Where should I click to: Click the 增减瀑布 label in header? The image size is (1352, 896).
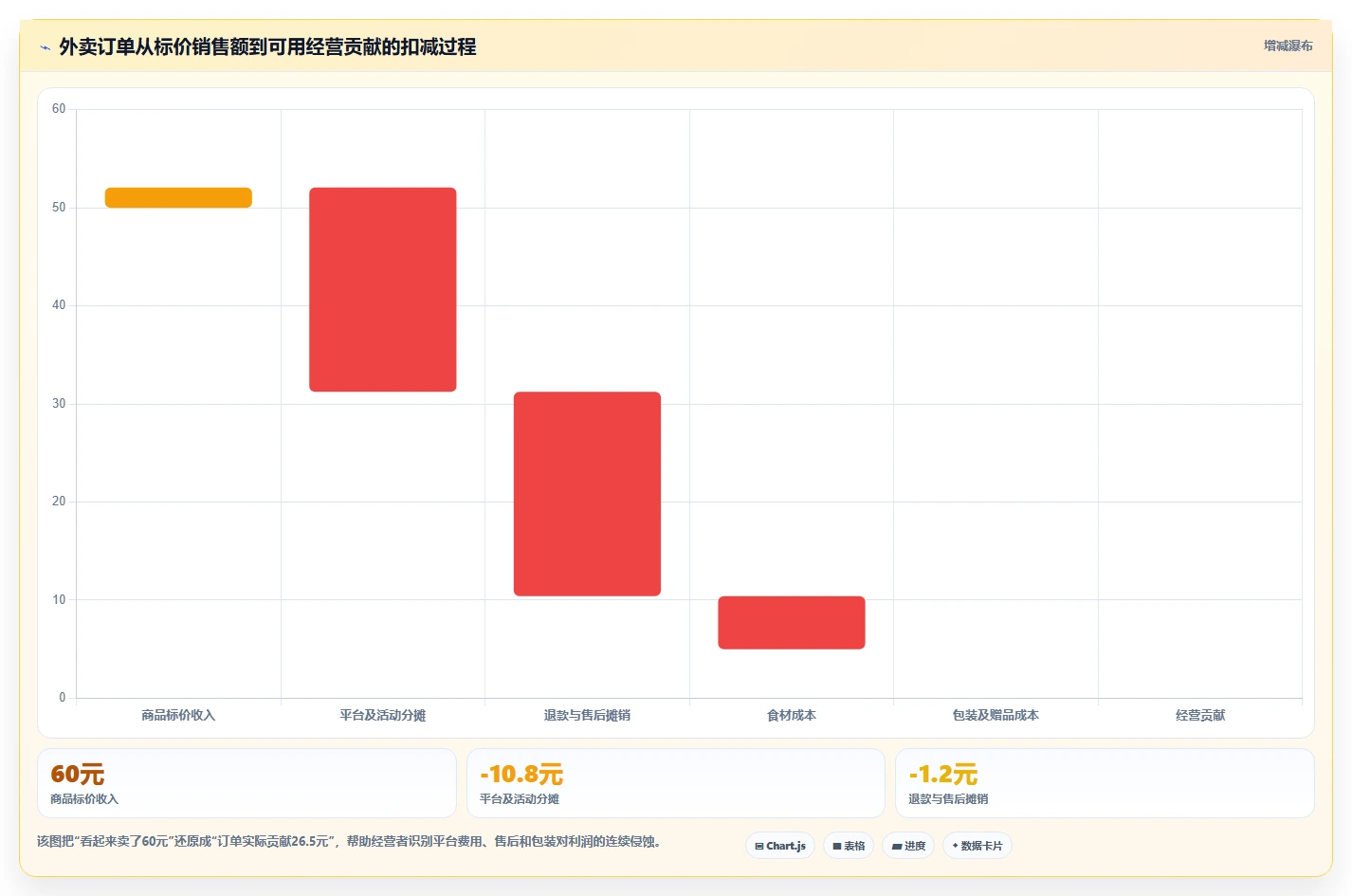pyautogui.click(x=1288, y=46)
